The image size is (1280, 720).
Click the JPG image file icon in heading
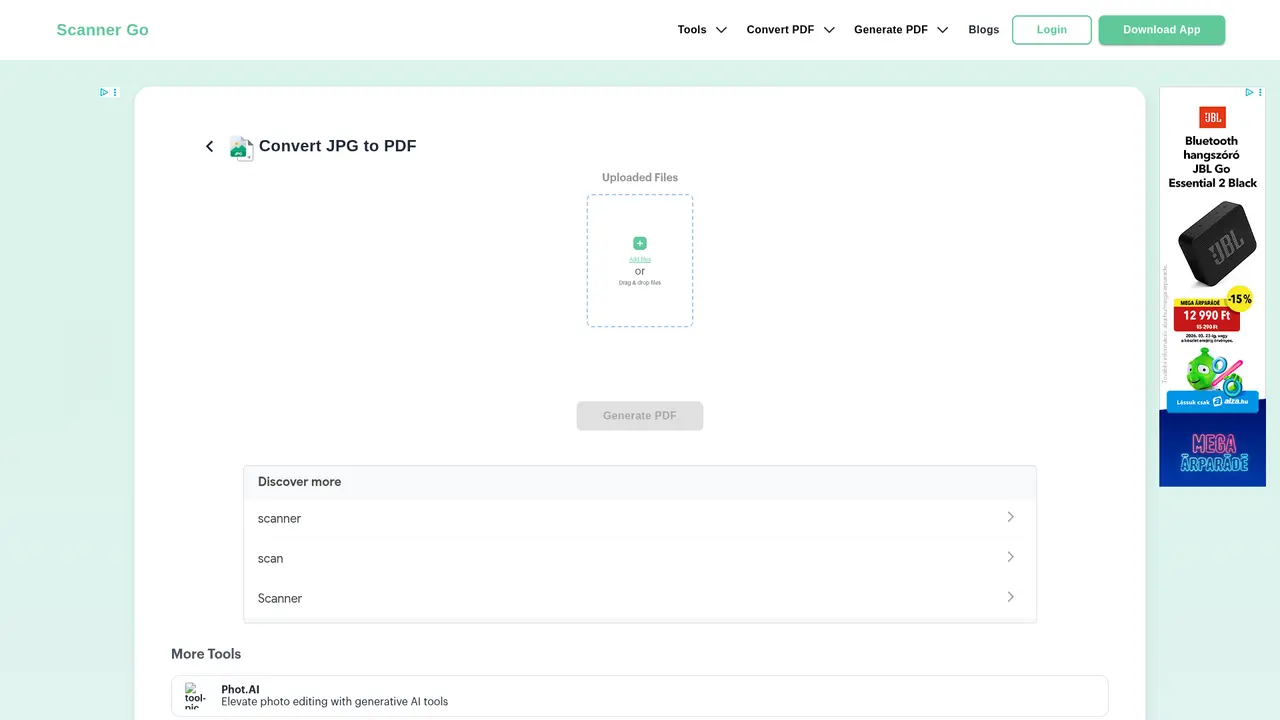pos(241,147)
